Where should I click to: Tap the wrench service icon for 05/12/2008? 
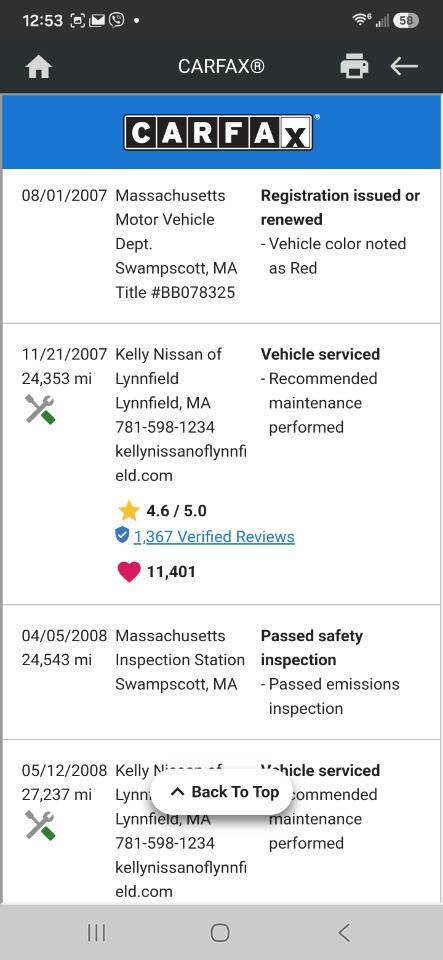[40, 825]
